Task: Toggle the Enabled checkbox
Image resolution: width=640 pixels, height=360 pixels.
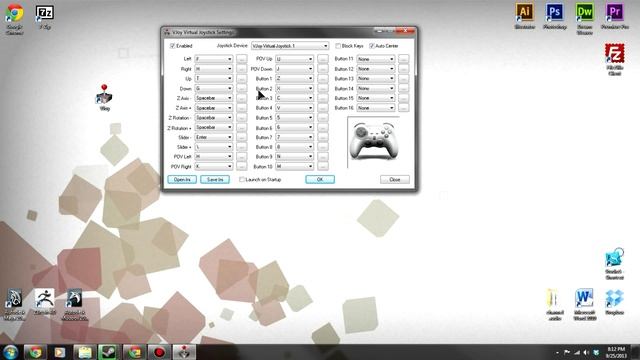Action: pyautogui.click(x=172, y=46)
